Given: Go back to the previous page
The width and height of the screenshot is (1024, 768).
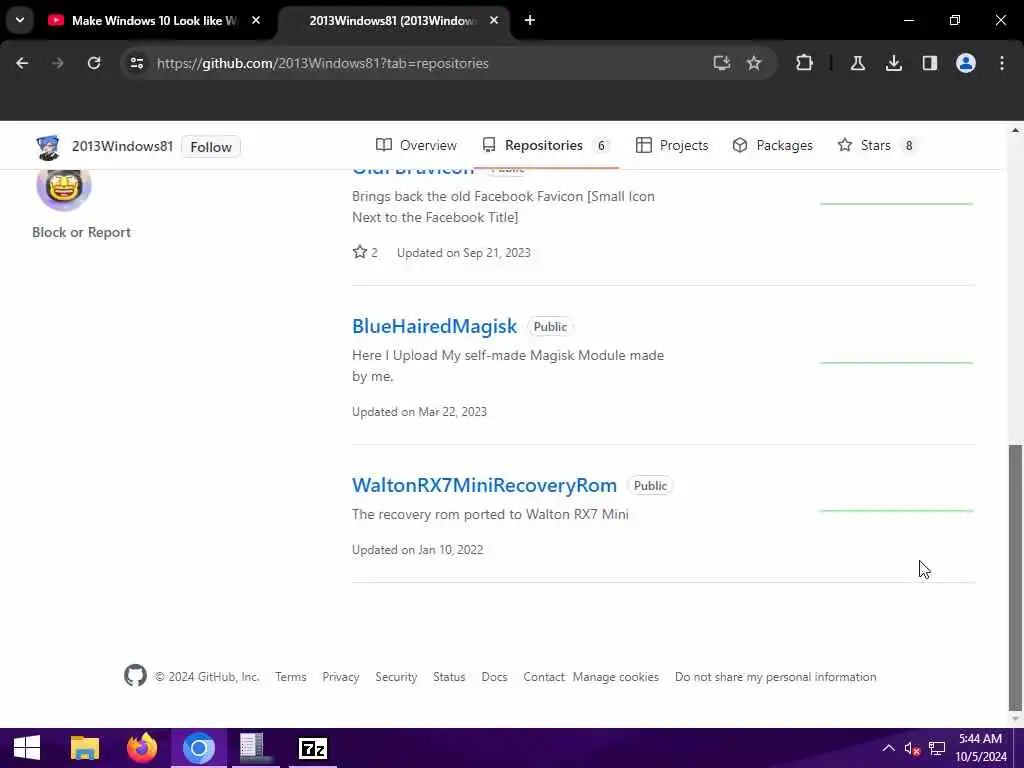Looking at the screenshot, I should click(22, 63).
